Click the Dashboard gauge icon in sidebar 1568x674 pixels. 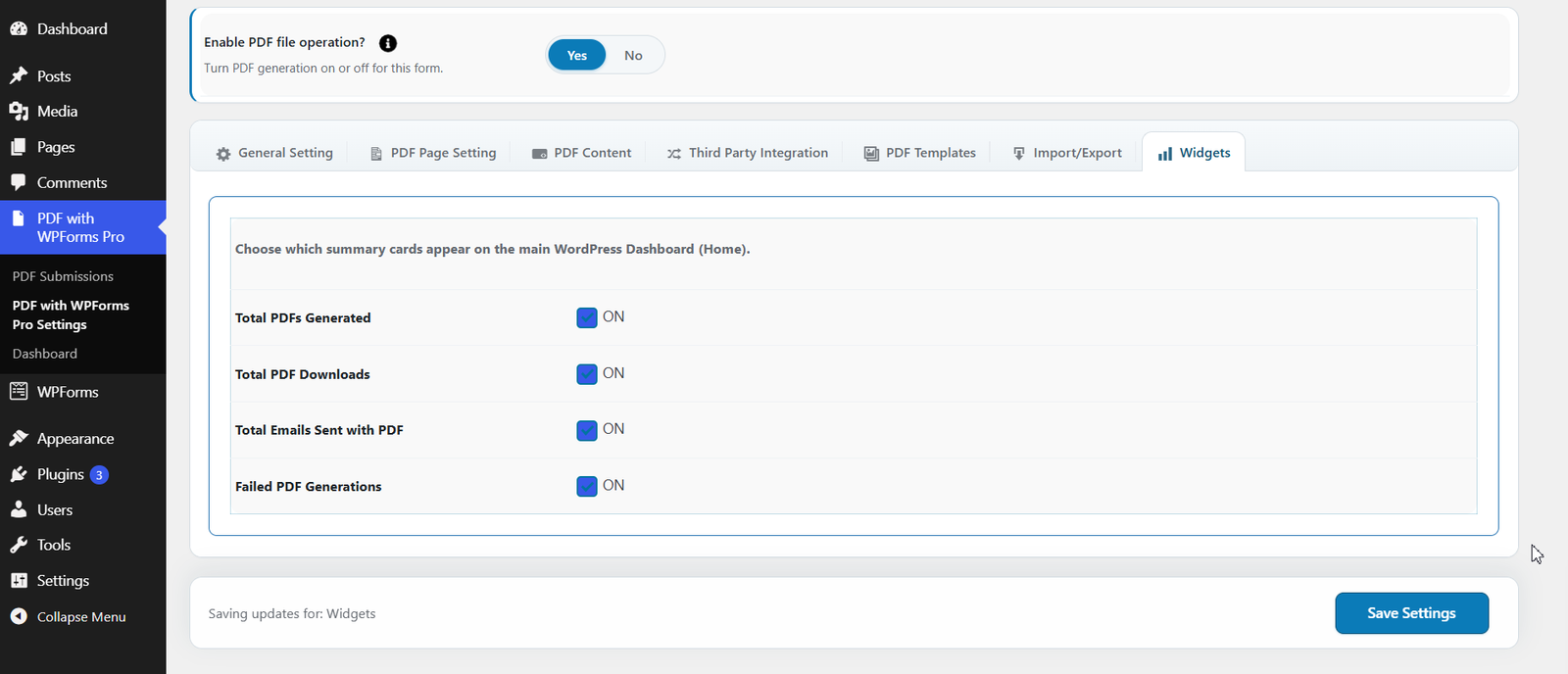coord(19,29)
